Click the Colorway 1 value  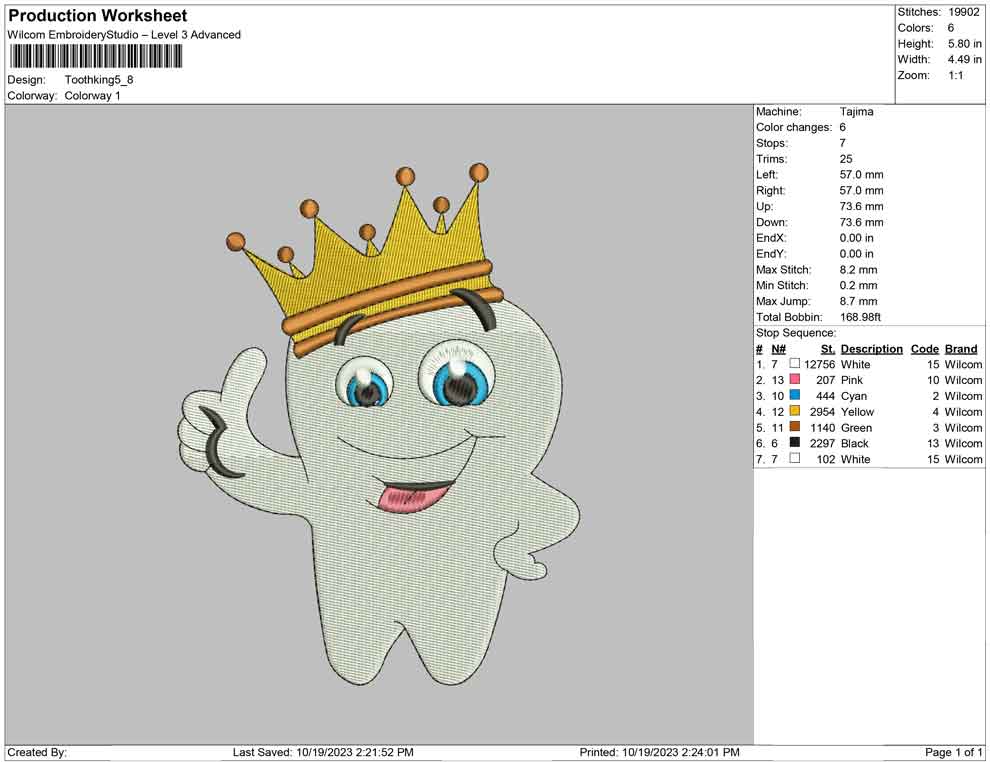click(92, 96)
